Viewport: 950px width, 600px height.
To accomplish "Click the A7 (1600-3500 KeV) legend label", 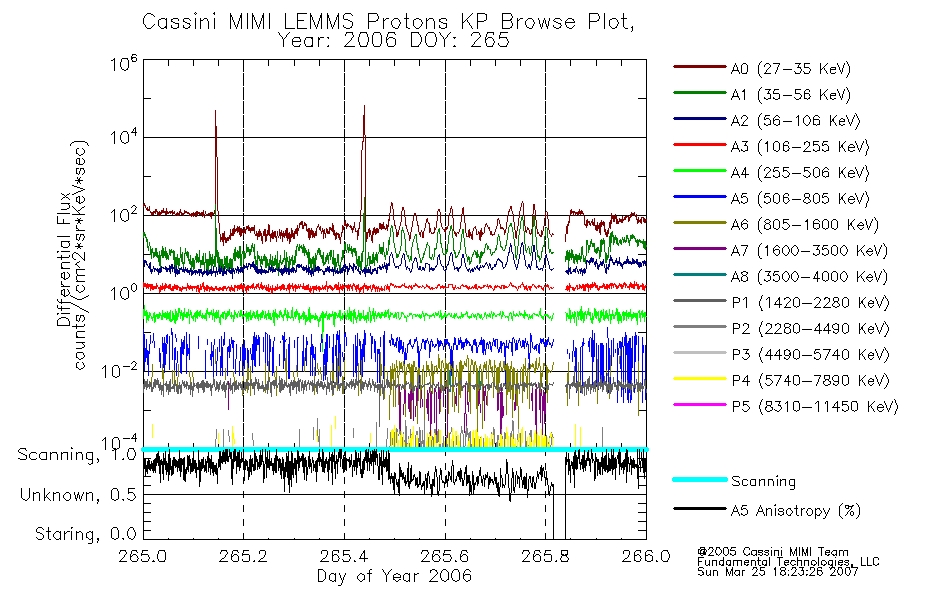I will pyautogui.click(x=809, y=251).
